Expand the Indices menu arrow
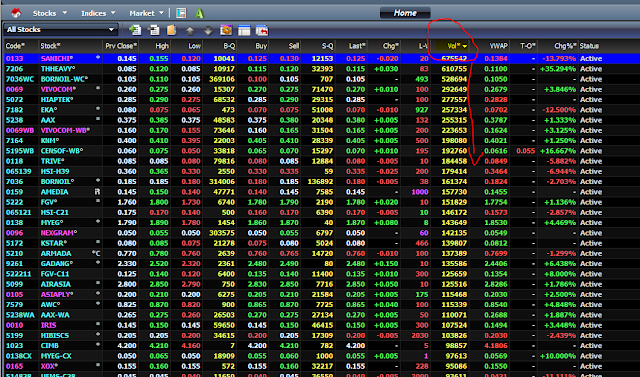Image resolution: width=640 pixels, height=377 pixels. pos(113,13)
